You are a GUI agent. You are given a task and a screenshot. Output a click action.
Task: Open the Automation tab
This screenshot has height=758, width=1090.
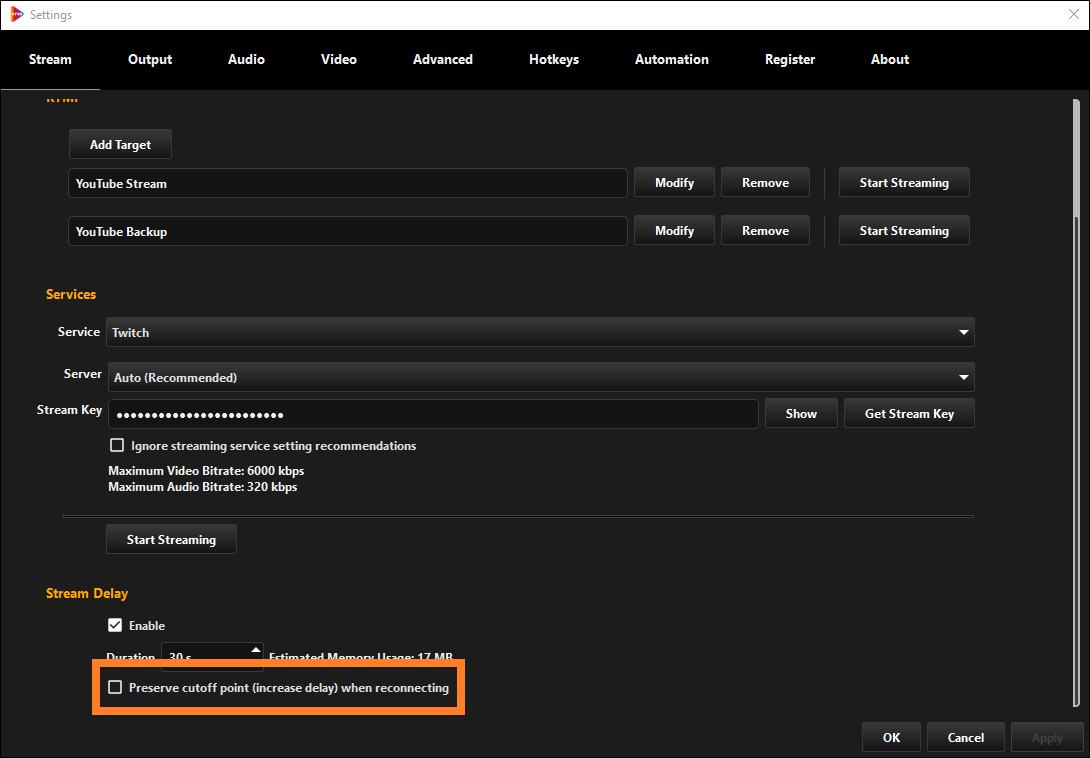672,60
